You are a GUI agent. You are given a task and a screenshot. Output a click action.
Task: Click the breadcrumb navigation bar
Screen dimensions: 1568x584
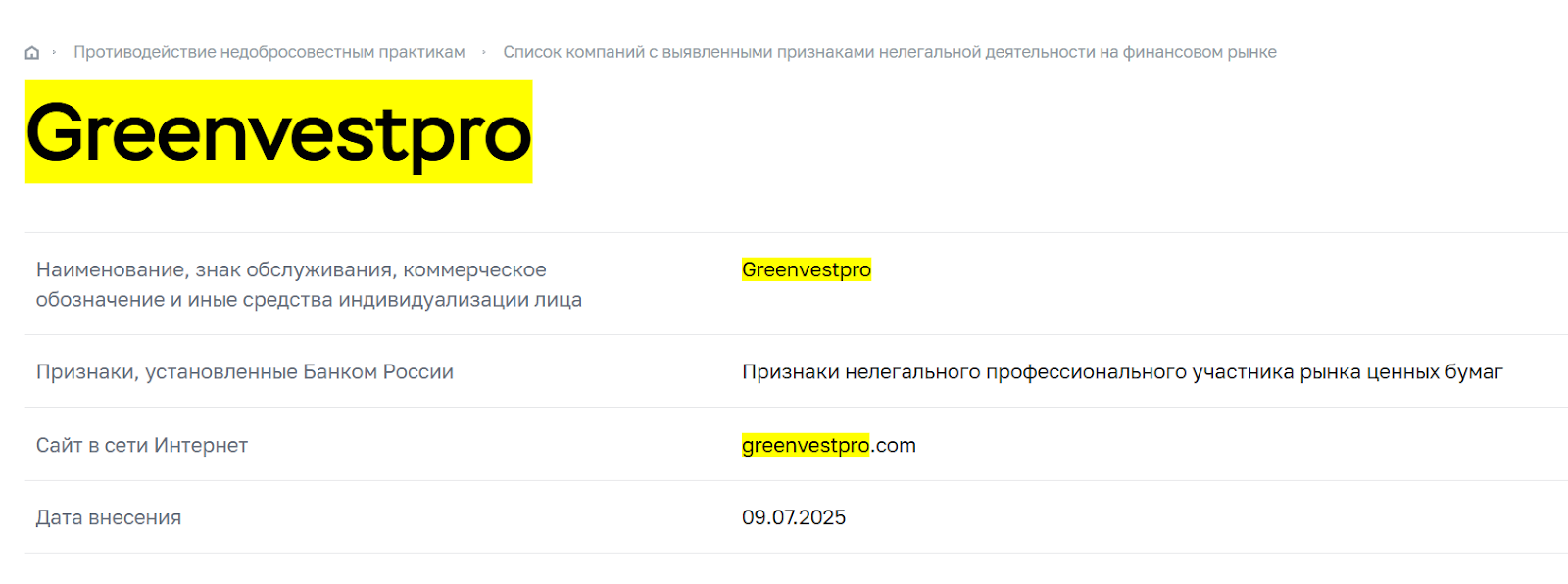[x=647, y=52]
